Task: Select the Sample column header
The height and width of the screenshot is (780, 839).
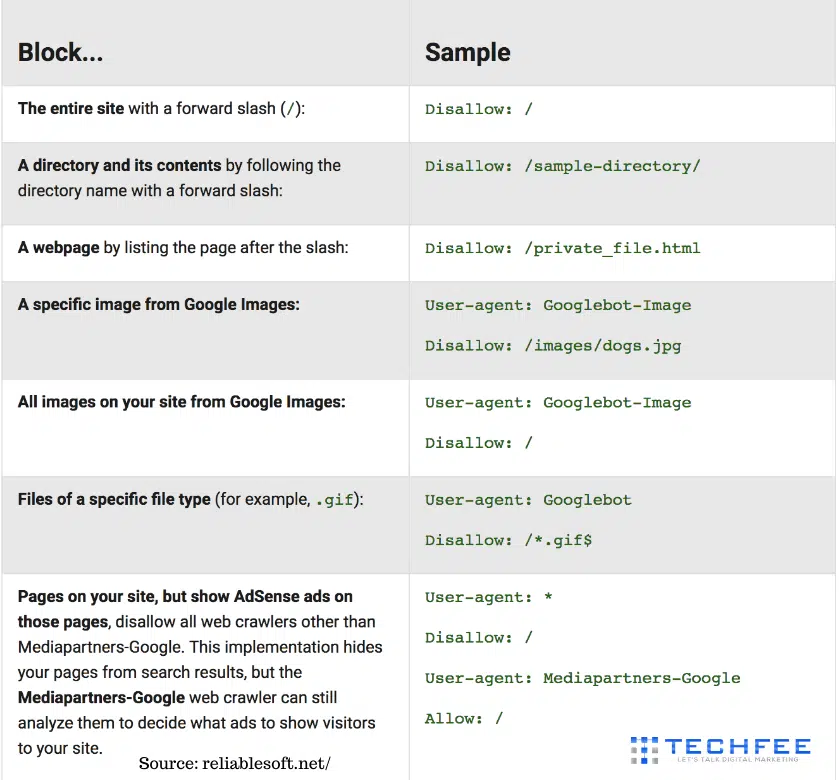Action: pyautogui.click(x=468, y=52)
